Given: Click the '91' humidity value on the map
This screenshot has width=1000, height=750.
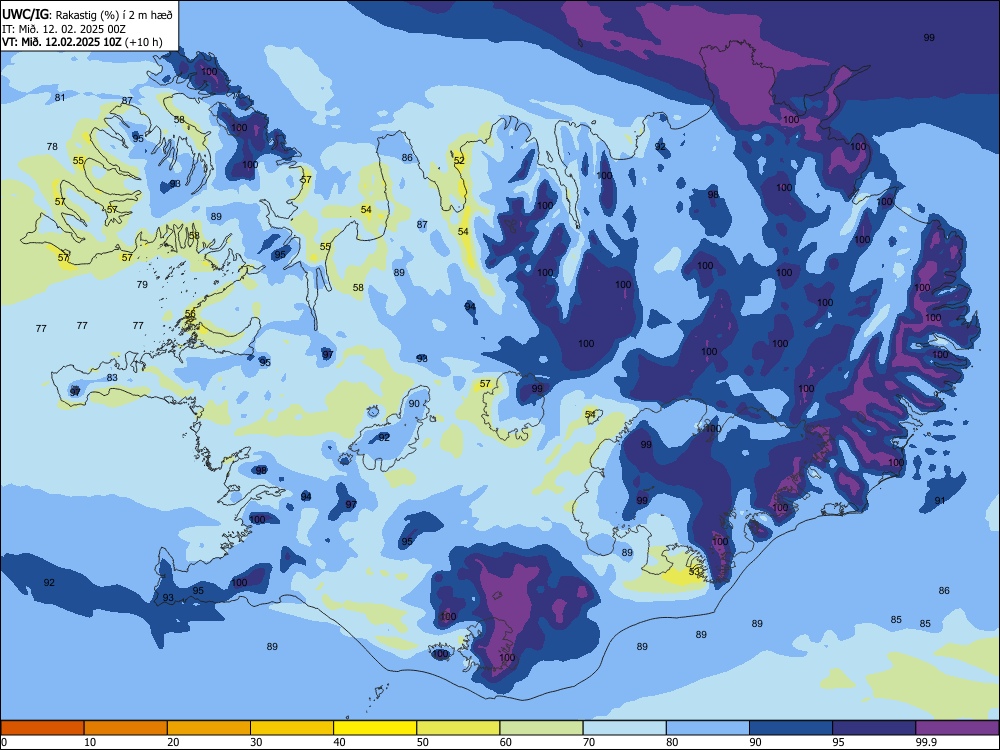Looking at the screenshot, I should 940,501.
